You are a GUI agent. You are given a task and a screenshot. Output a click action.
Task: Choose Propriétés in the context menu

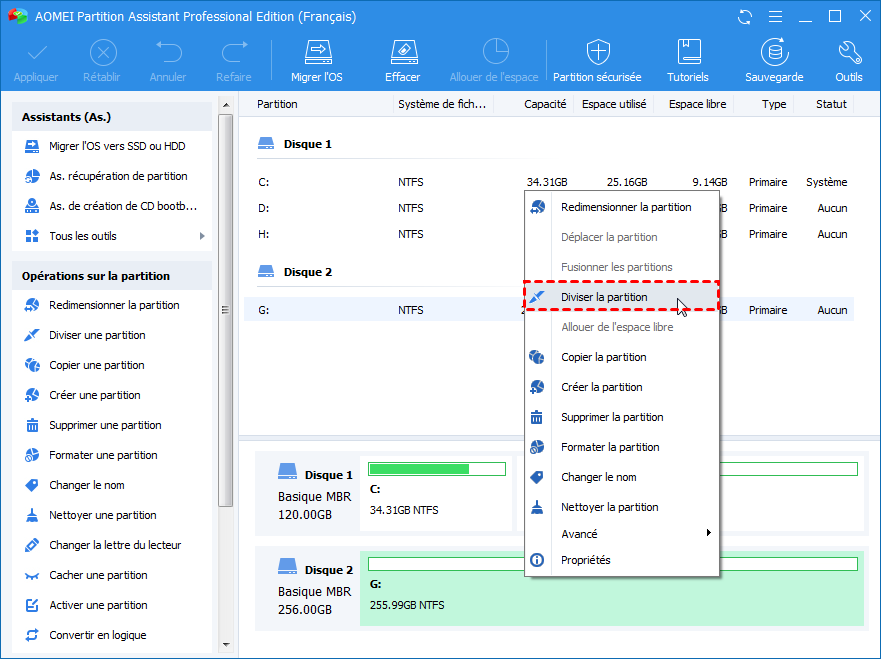point(585,560)
